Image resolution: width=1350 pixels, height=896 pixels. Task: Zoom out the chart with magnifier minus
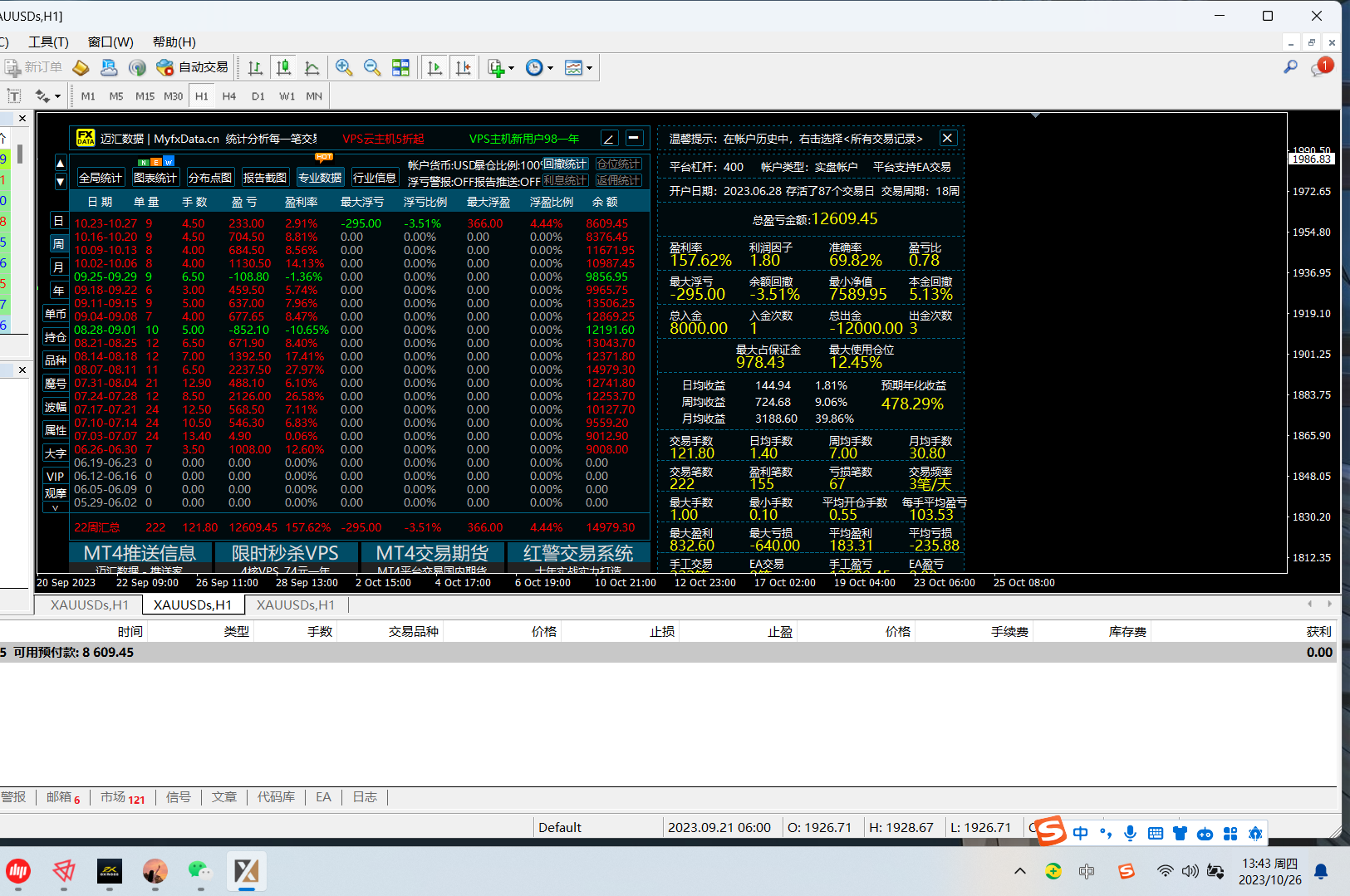pos(372,68)
